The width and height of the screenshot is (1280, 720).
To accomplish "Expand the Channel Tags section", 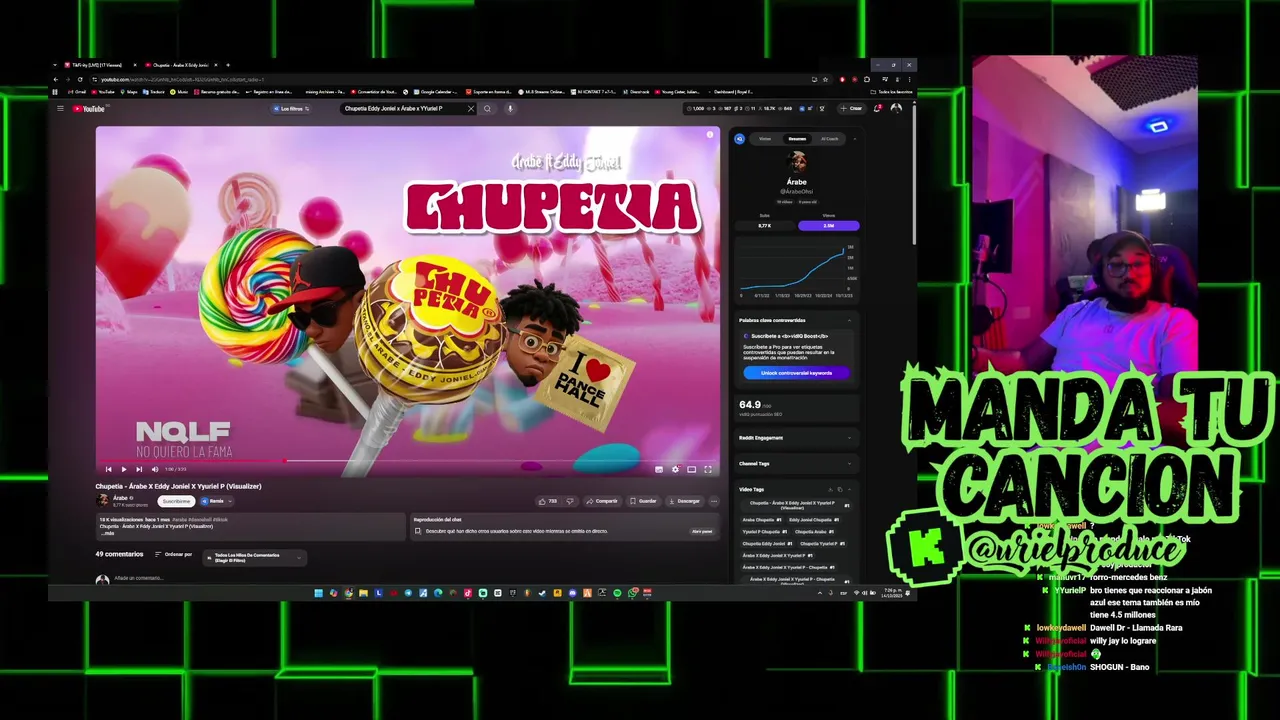I will coord(850,463).
